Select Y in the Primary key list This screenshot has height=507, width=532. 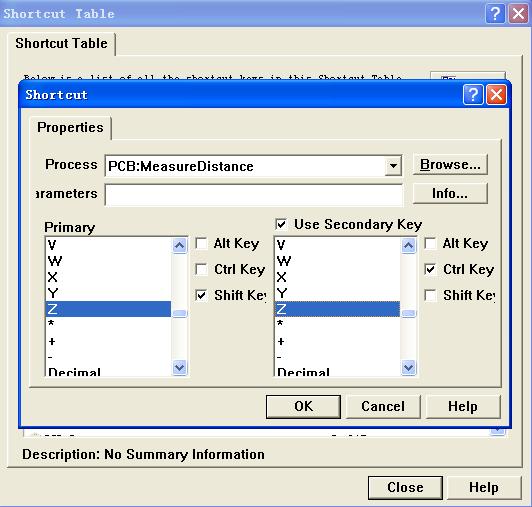tap(108, 293)
